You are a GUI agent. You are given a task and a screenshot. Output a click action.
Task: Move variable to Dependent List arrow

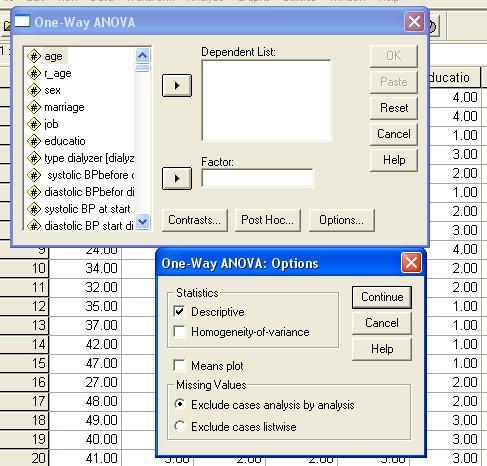(x=177, y=86)
